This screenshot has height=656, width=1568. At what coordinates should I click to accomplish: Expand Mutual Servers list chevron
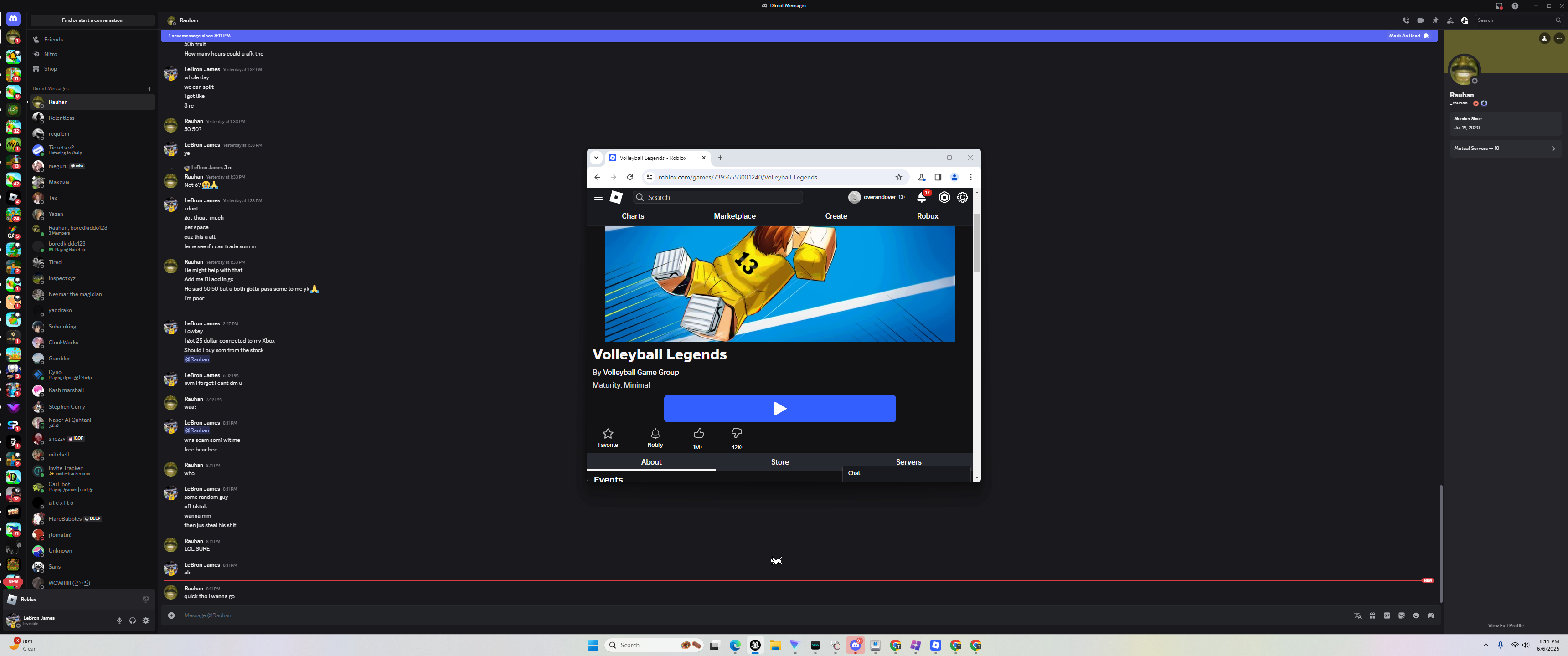(1553, 149)
